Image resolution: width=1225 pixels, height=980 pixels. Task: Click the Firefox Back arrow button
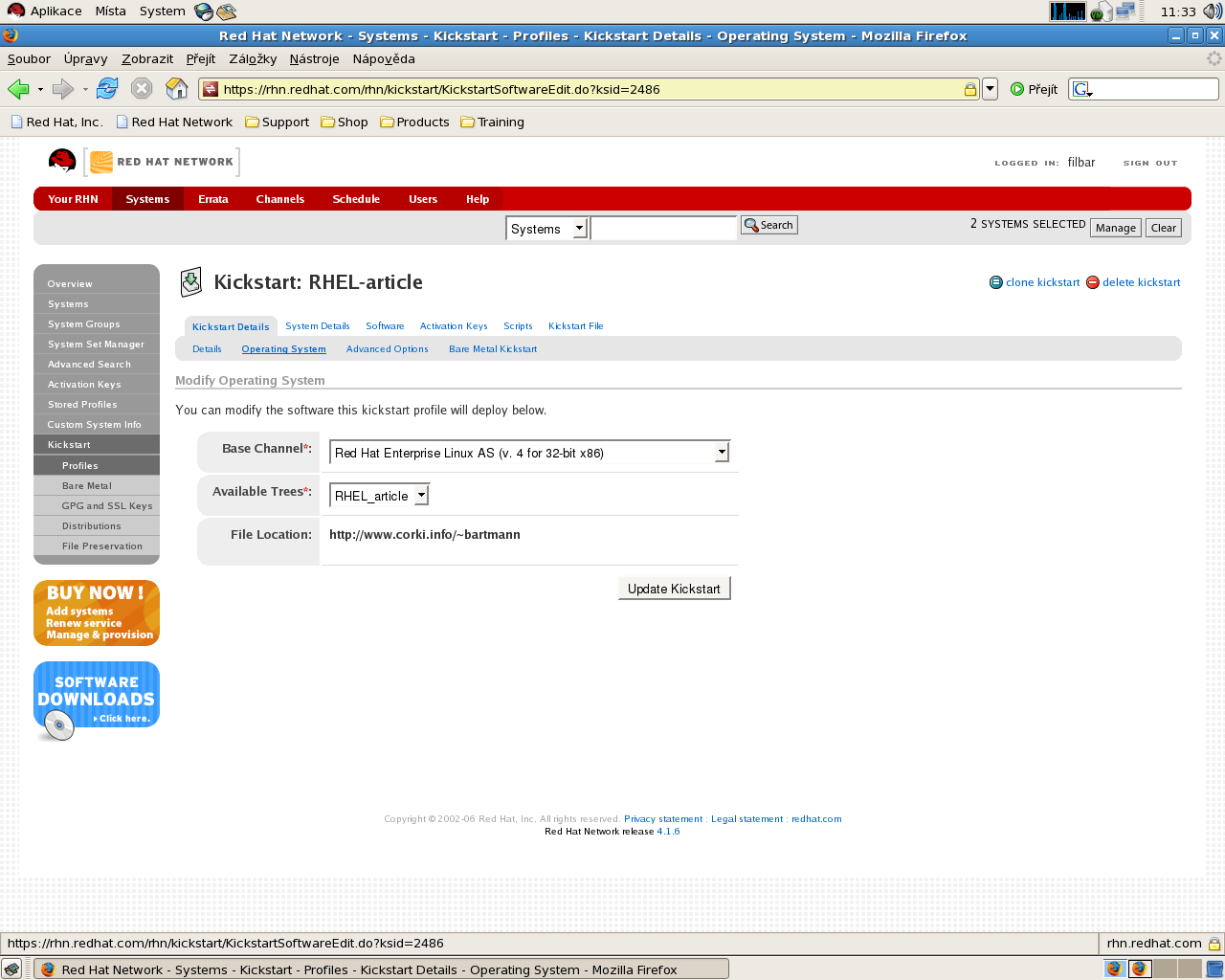(x=18, y=89)
